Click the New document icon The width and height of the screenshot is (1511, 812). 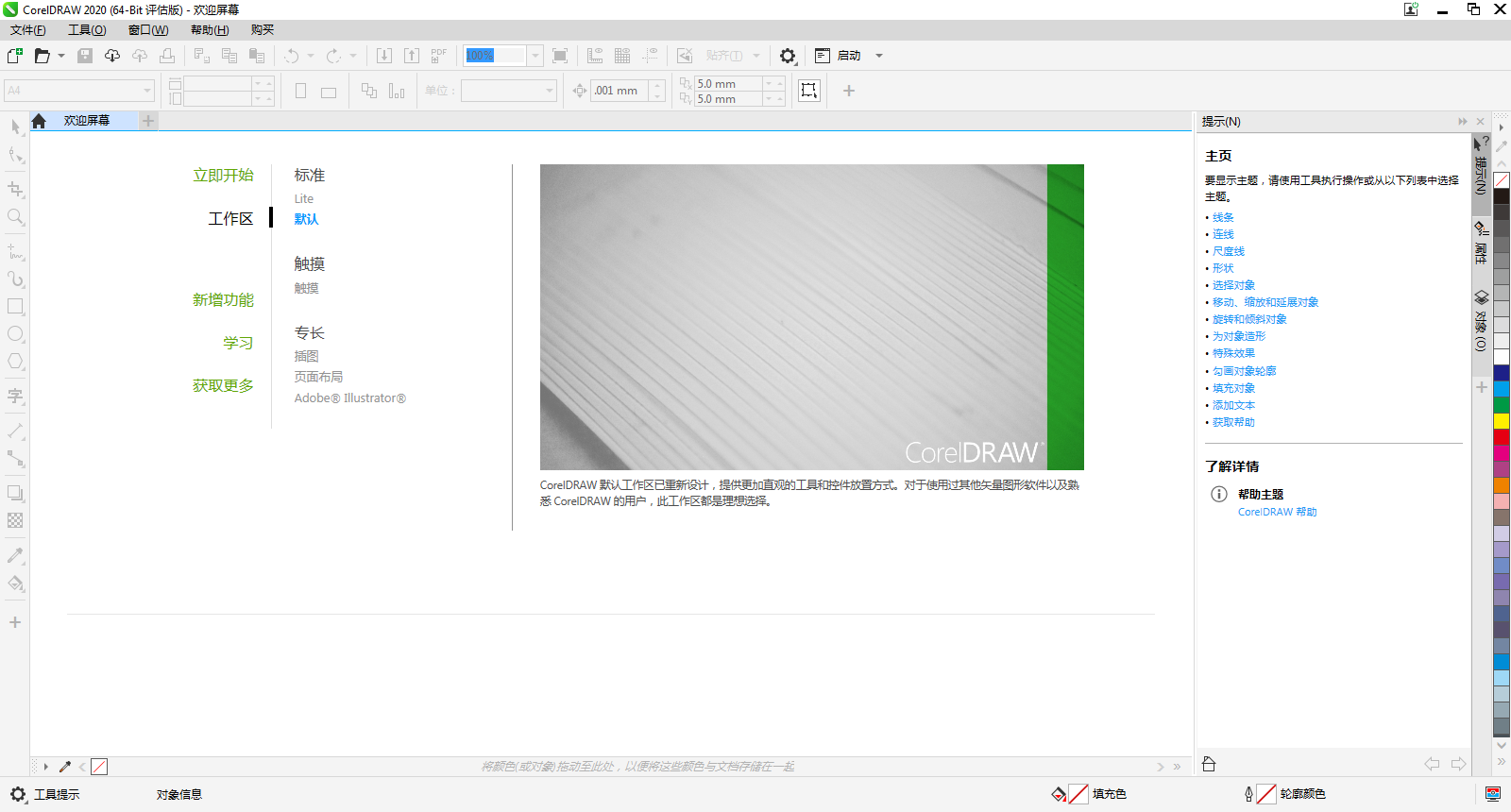(x=15, y=56)
